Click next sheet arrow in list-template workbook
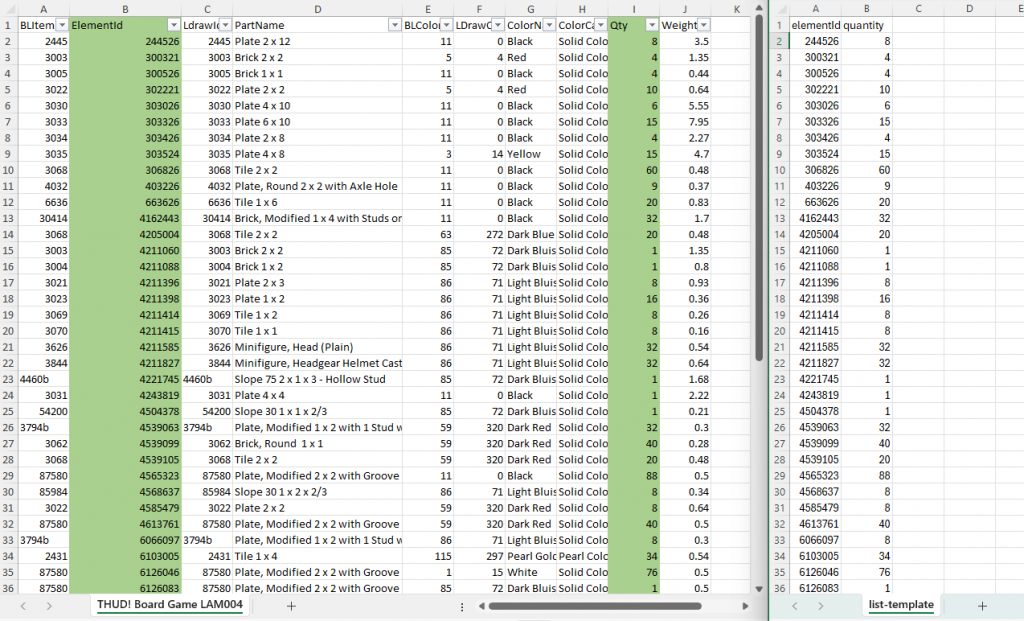This screenshot has height=621, width=1024. click(822, 606)
